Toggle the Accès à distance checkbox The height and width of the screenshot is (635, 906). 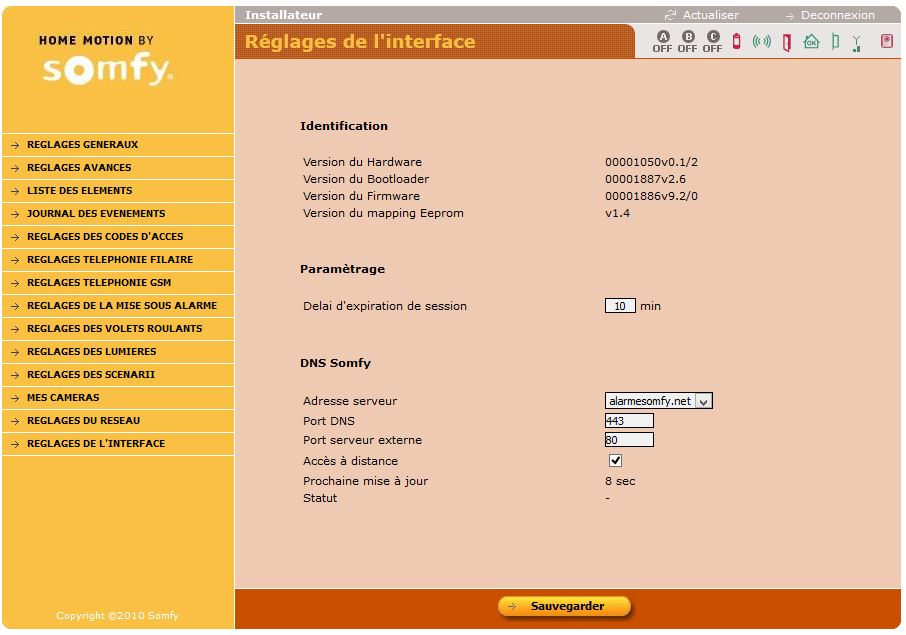pyautogui.click(x=616, y=461)
